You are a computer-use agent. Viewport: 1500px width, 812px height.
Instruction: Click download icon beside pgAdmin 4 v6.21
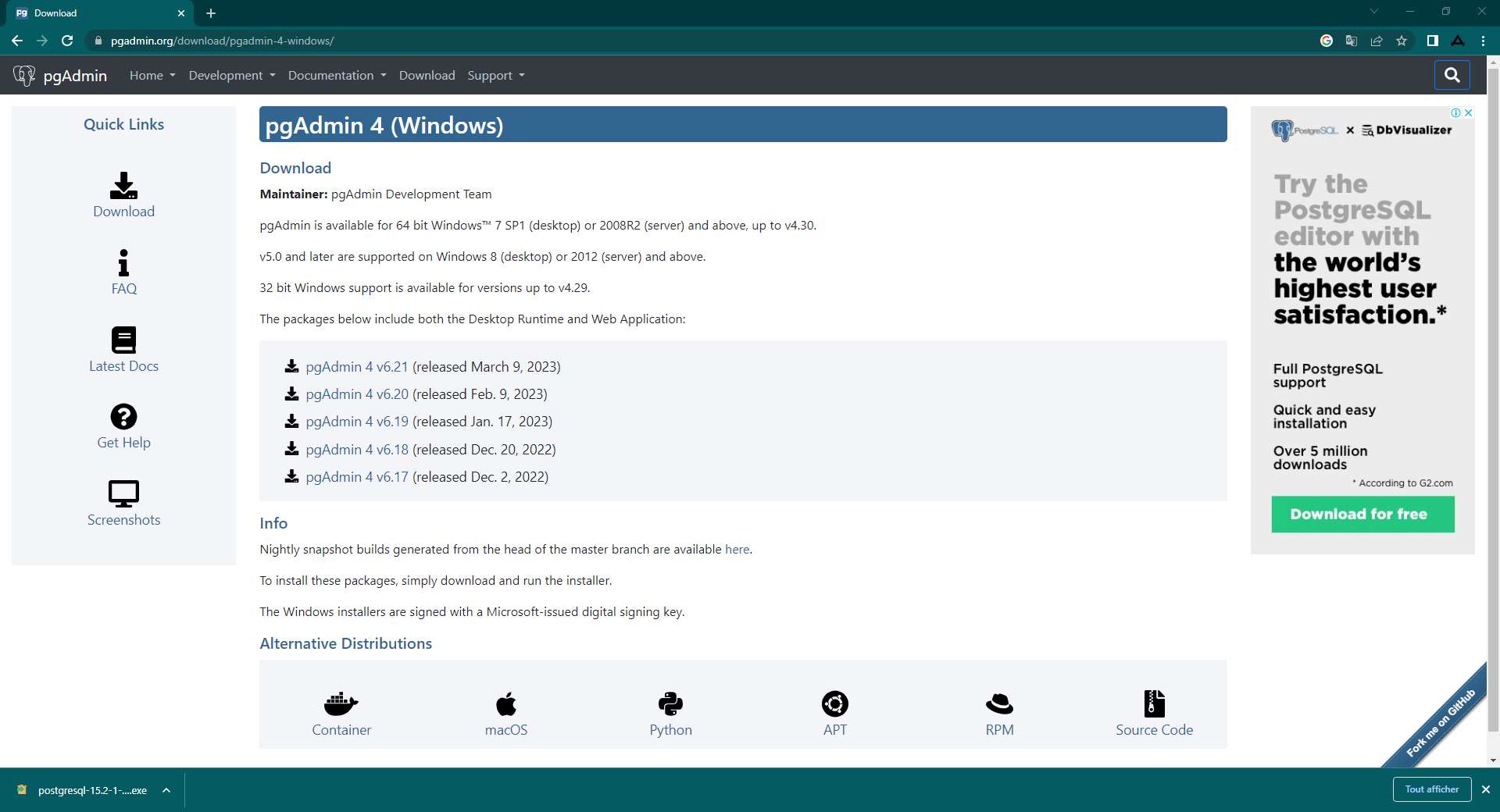click(291, 366)
